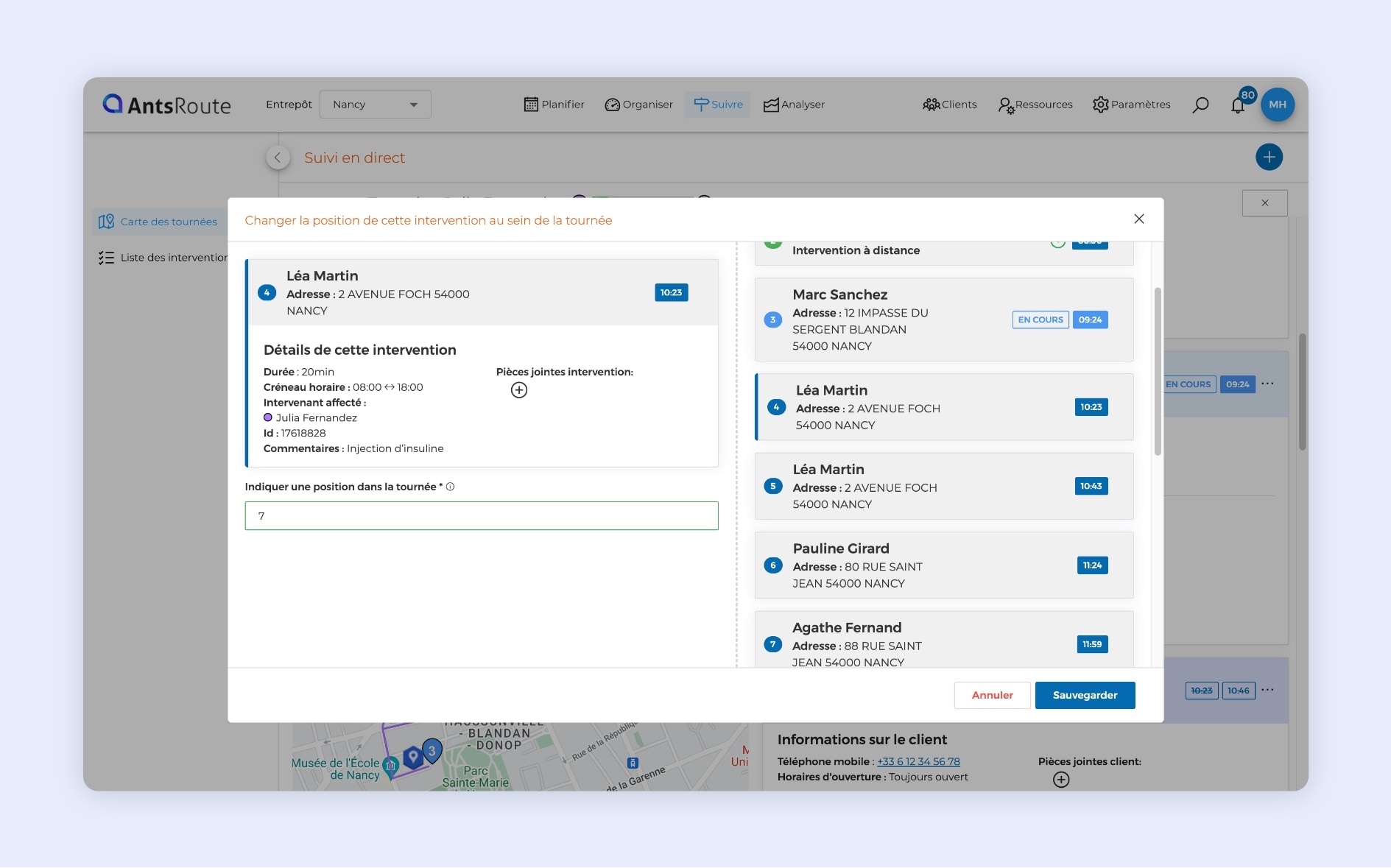Click the blue plus button top right
This screenshot has height=868, width=1391.
pyautogui.click(x=1269, y=157)
